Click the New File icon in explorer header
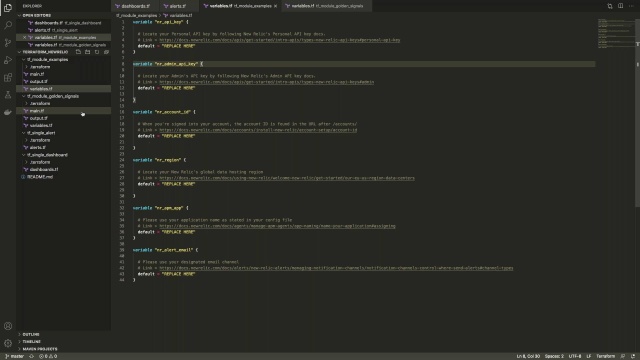The image size is (640, 360). 78,52
